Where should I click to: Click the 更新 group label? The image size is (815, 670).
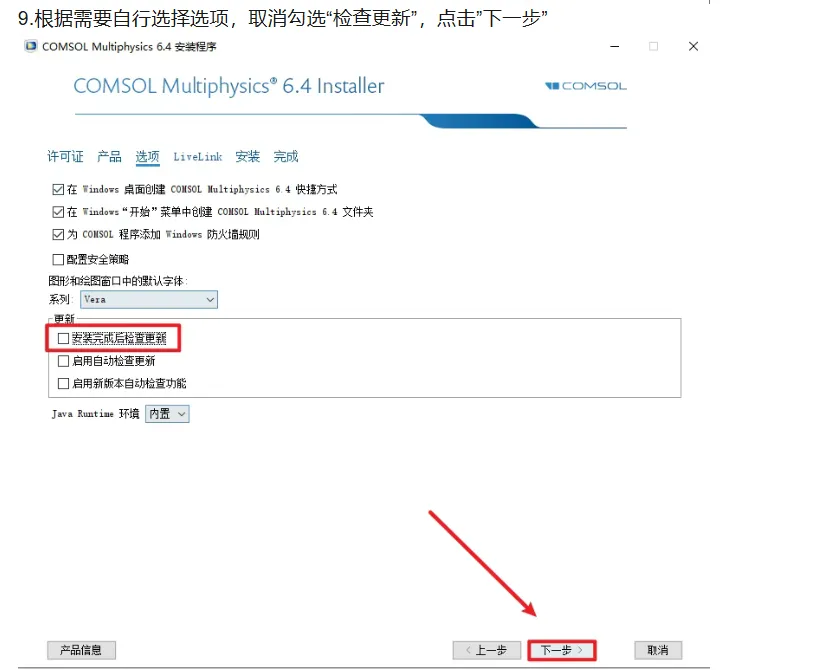(x=64, y=319)
